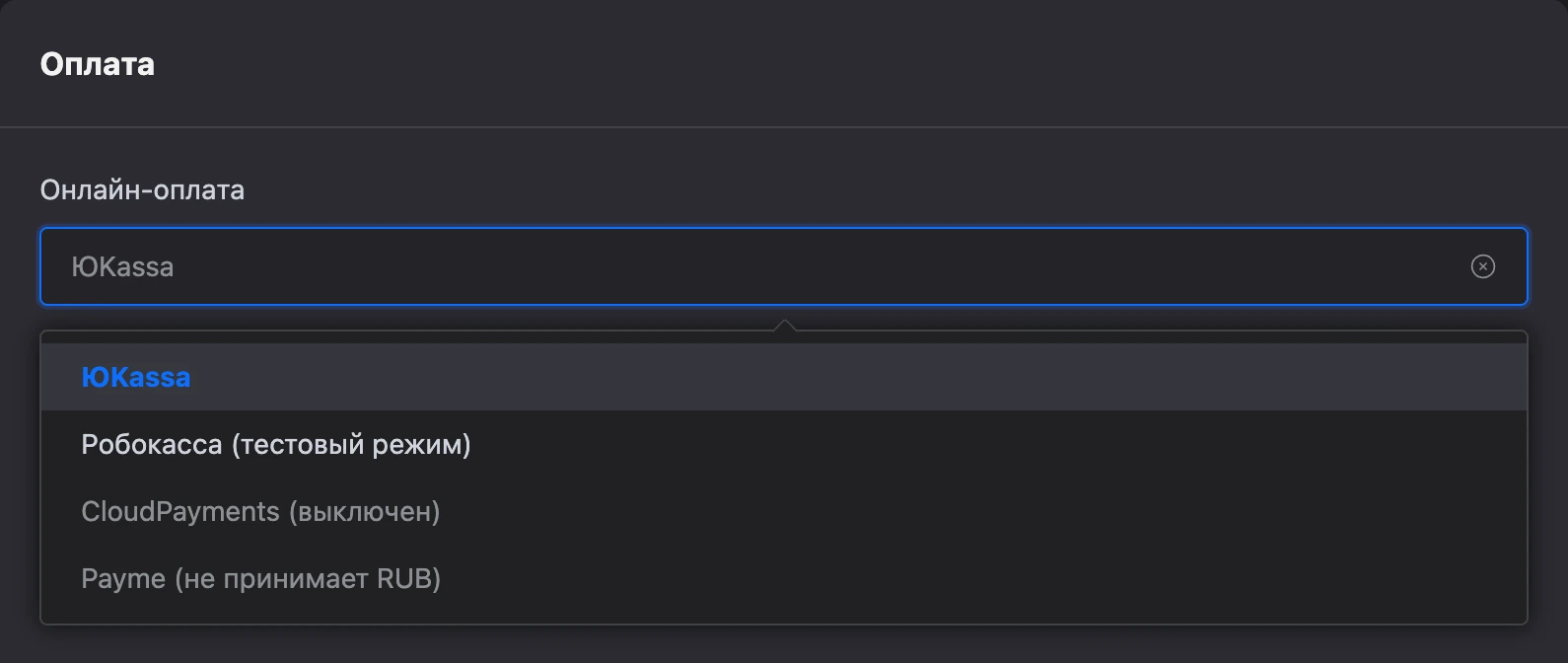Choose Робокасса (тестовый режим) option

click(x=783, y=444)
